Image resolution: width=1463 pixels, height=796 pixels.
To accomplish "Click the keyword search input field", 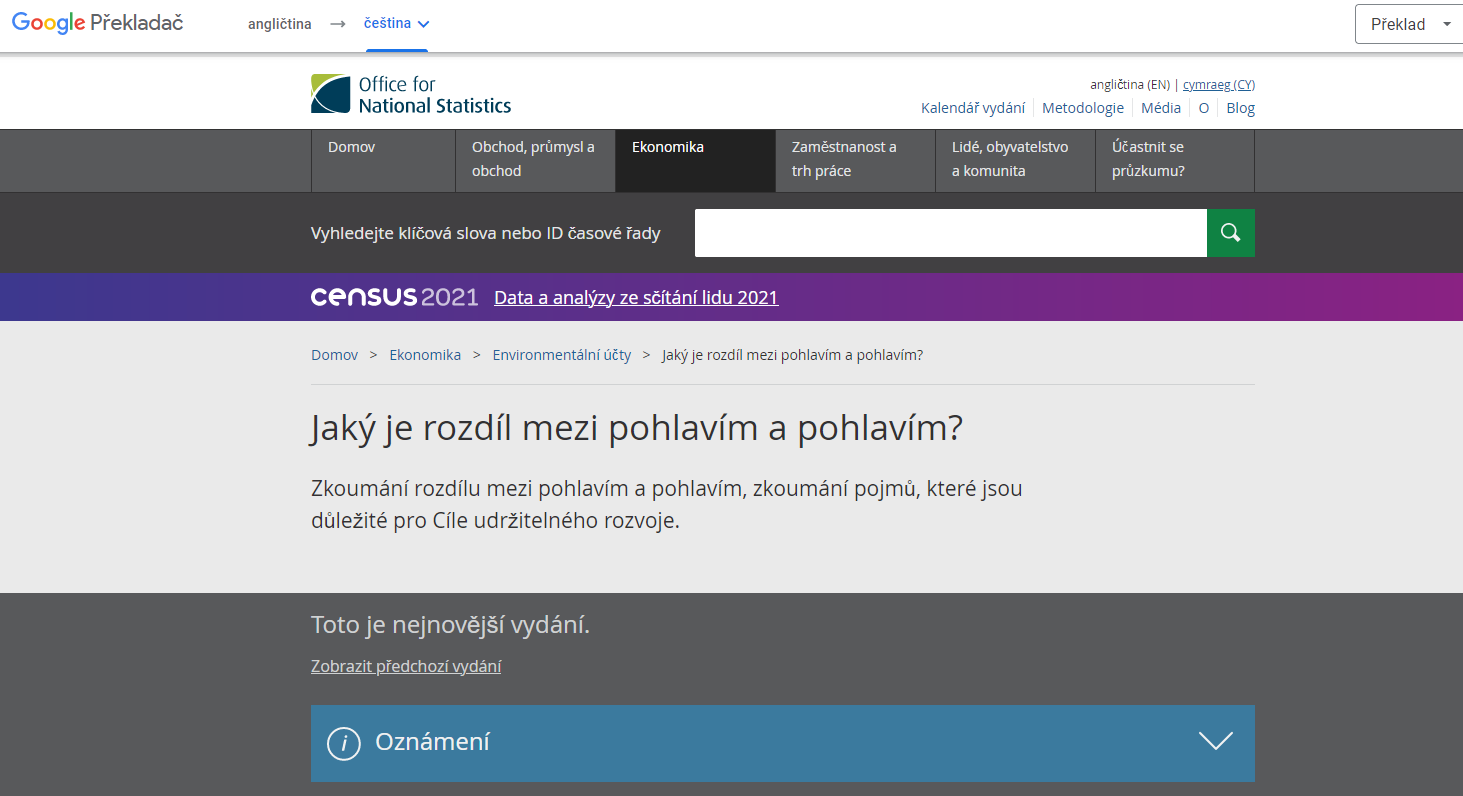I will (x=950, y=233).
